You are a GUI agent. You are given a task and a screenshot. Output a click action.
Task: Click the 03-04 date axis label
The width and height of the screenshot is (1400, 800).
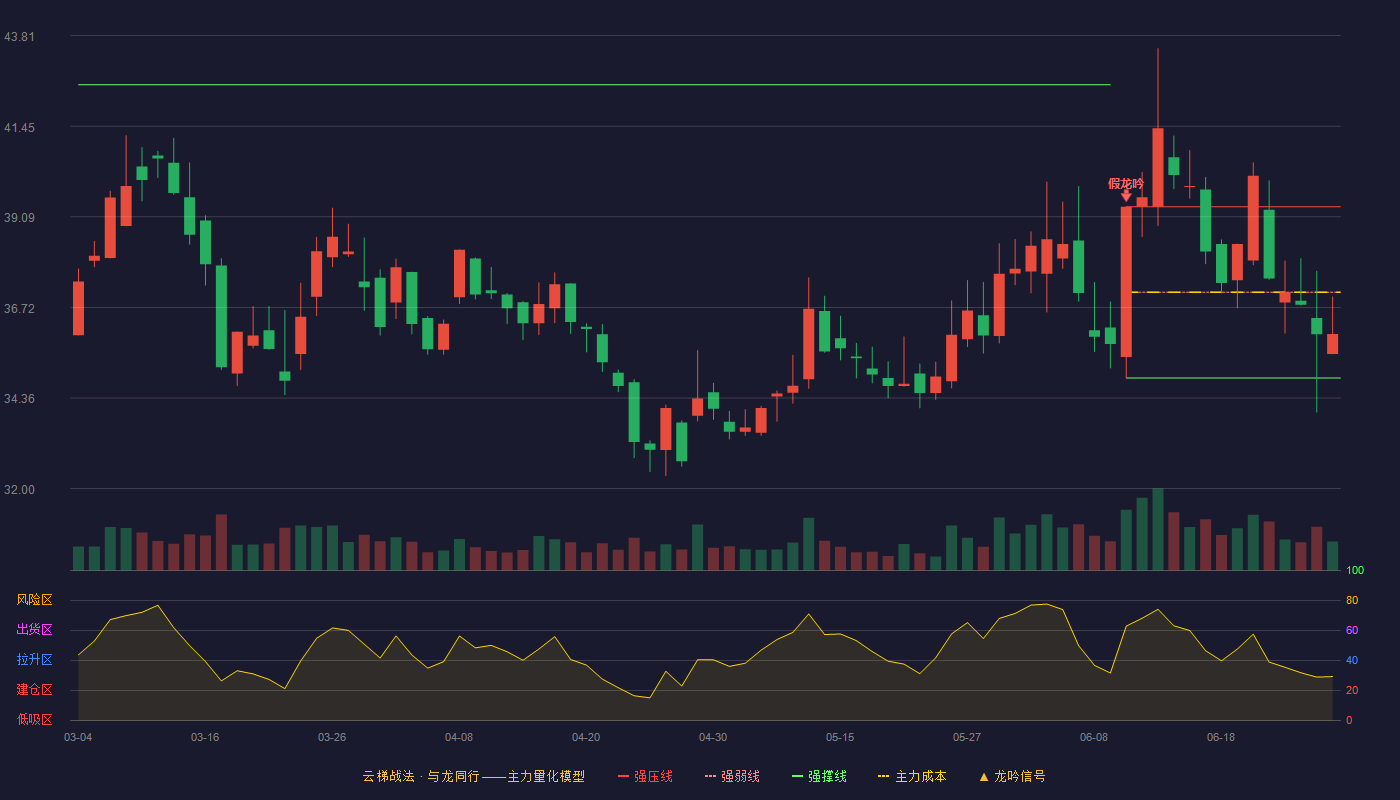click(78, 737)
